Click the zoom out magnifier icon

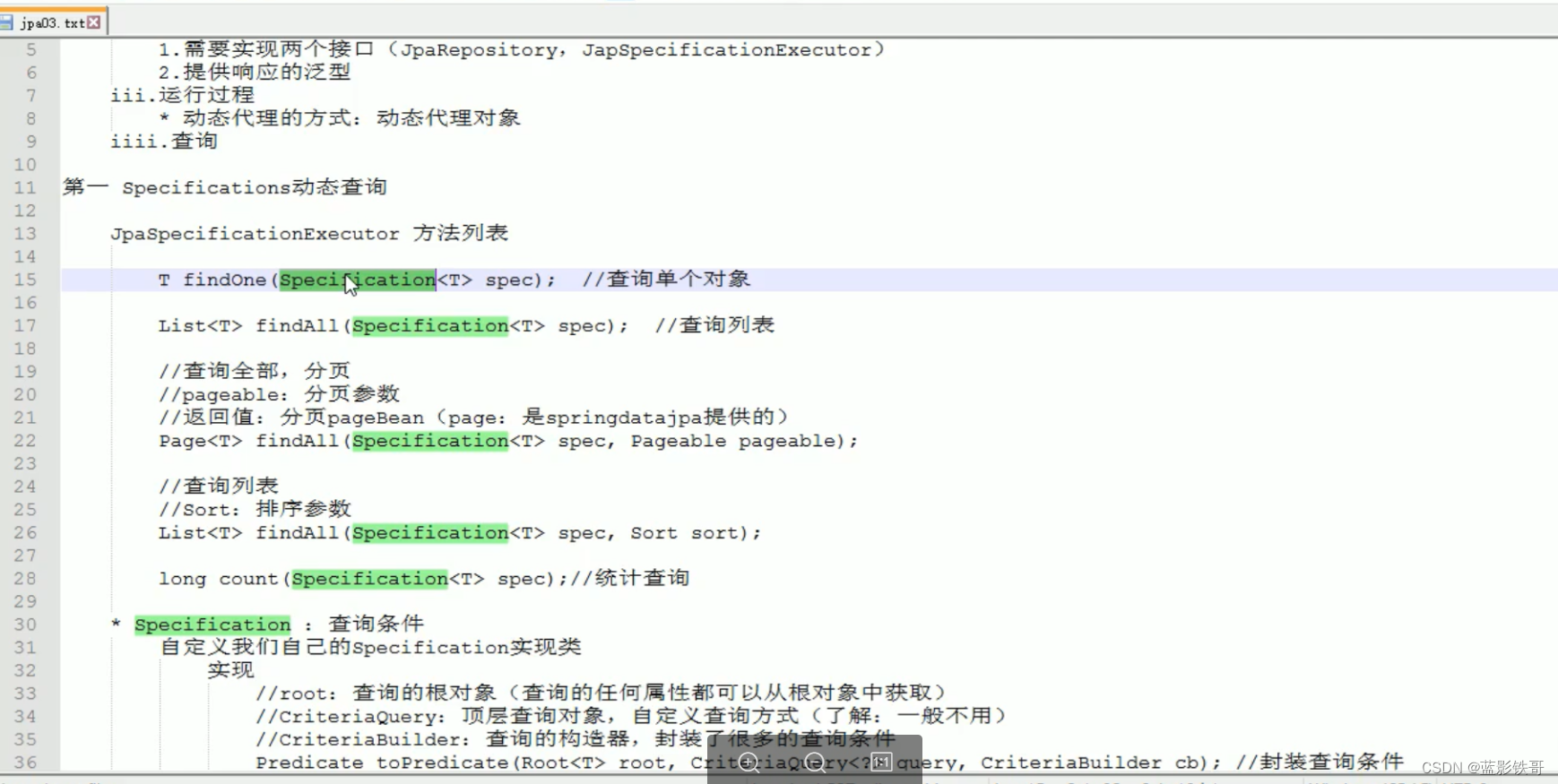(815, 762)
